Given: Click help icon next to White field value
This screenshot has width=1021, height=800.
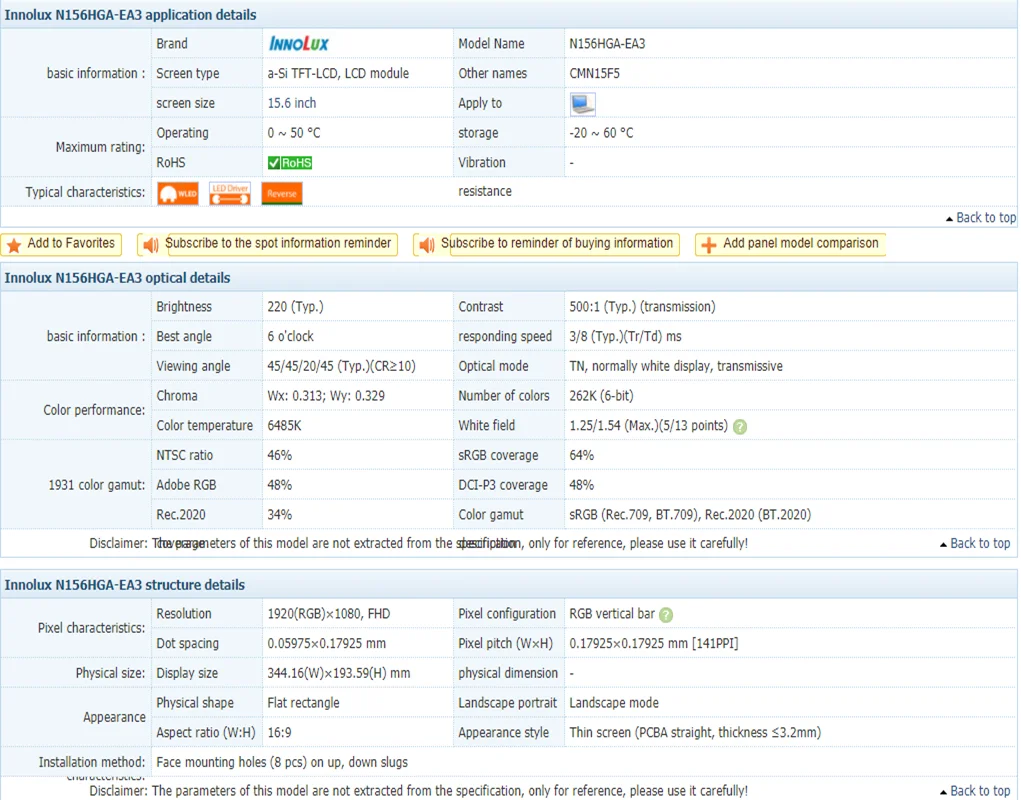Looking at the screenshot, I should [x=740, y=427].
